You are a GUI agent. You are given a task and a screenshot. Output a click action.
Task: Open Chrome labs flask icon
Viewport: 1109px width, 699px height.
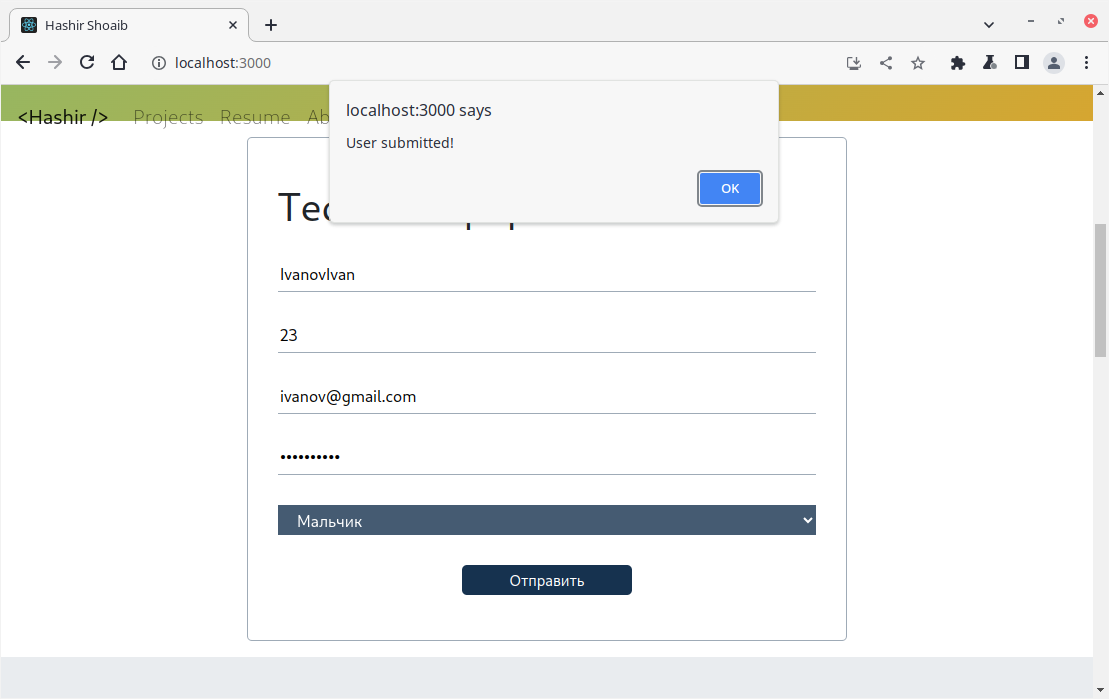tap(989, 63)
